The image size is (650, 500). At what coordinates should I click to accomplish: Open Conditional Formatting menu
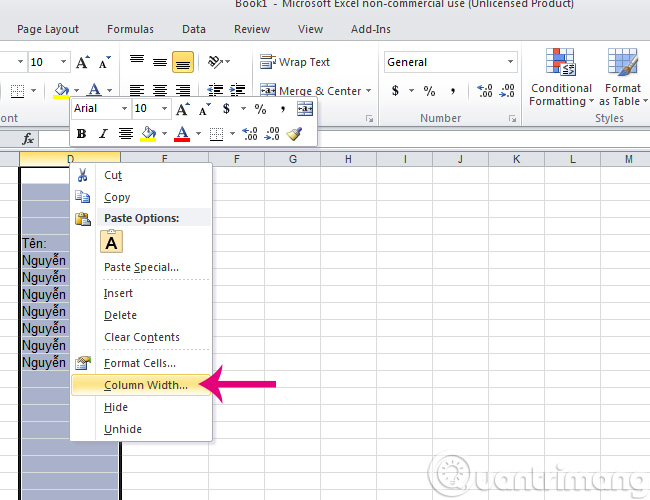[x=561, y=78]
